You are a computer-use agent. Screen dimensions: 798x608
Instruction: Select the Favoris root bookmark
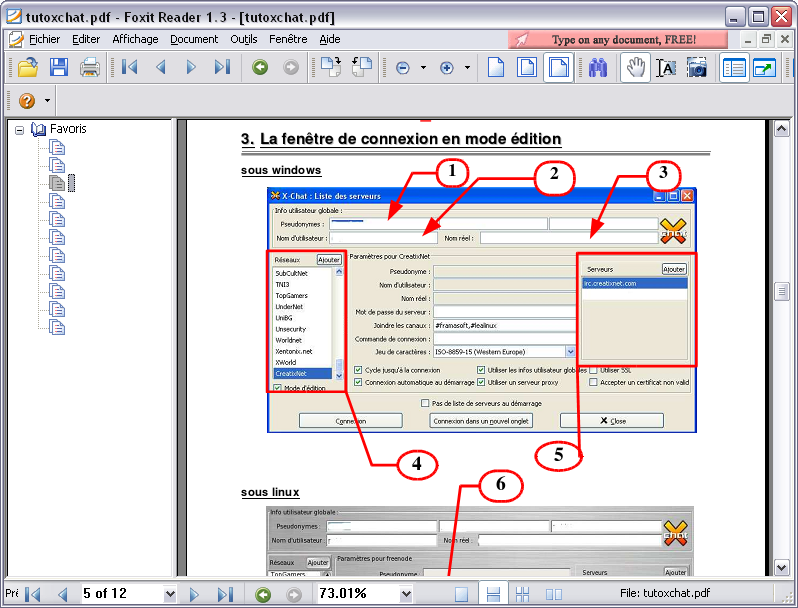tap(68, 129)
